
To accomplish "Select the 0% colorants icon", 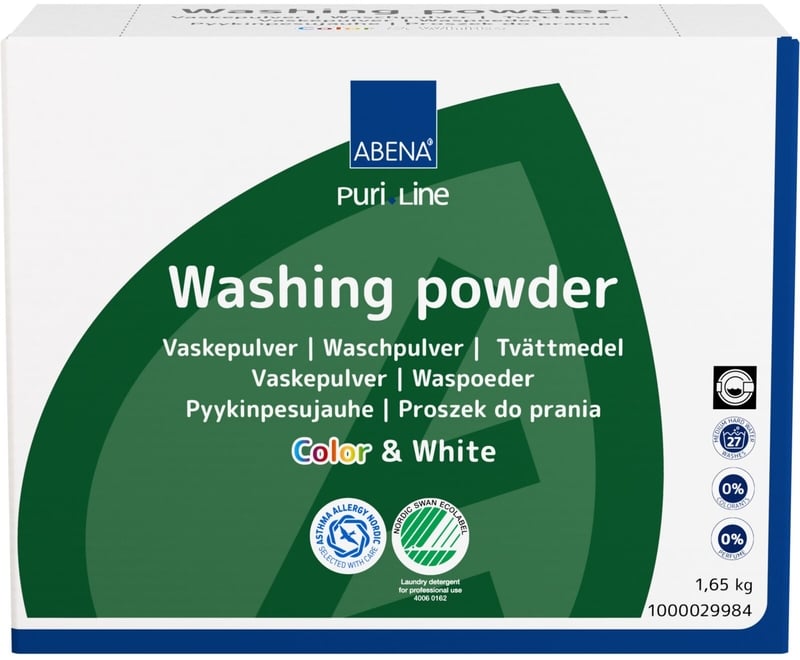I will click(x=735, y=490).
